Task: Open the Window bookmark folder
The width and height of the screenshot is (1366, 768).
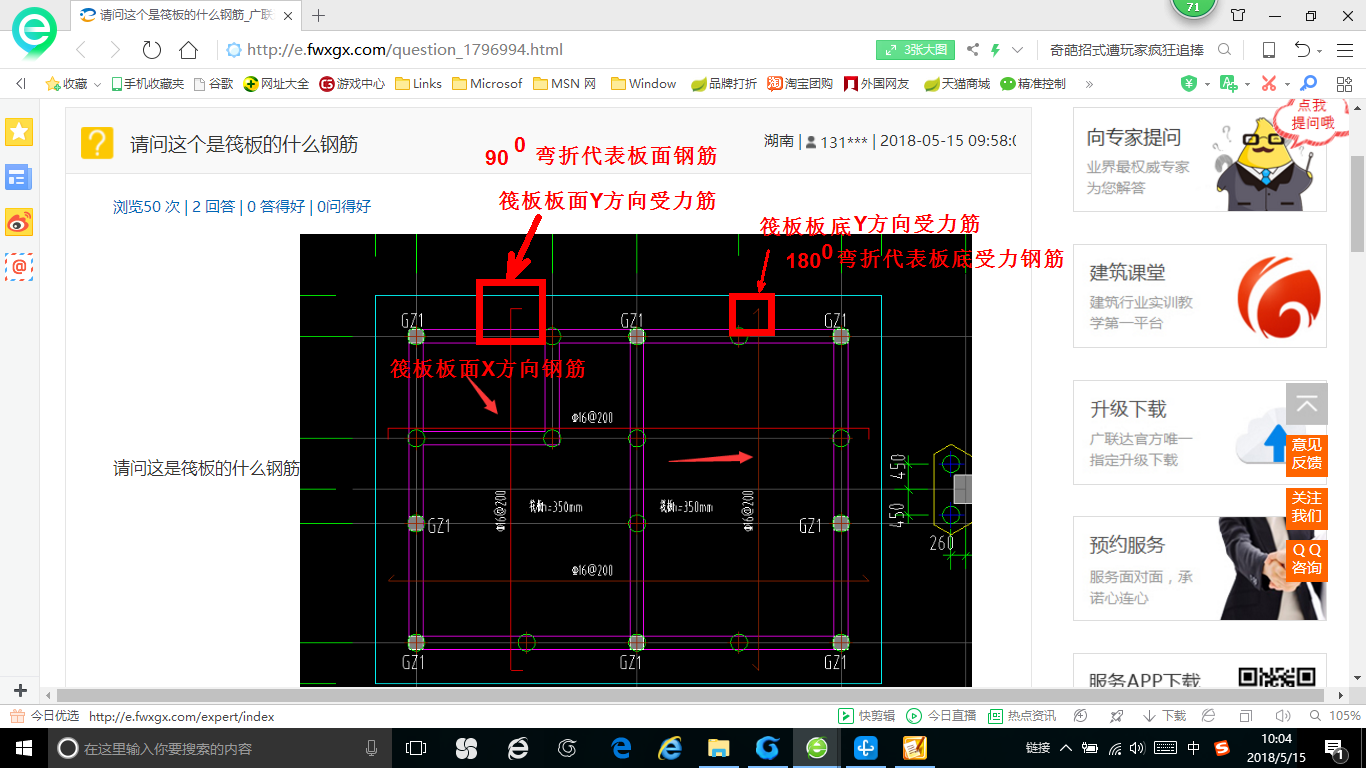Action: pos(644,84)
